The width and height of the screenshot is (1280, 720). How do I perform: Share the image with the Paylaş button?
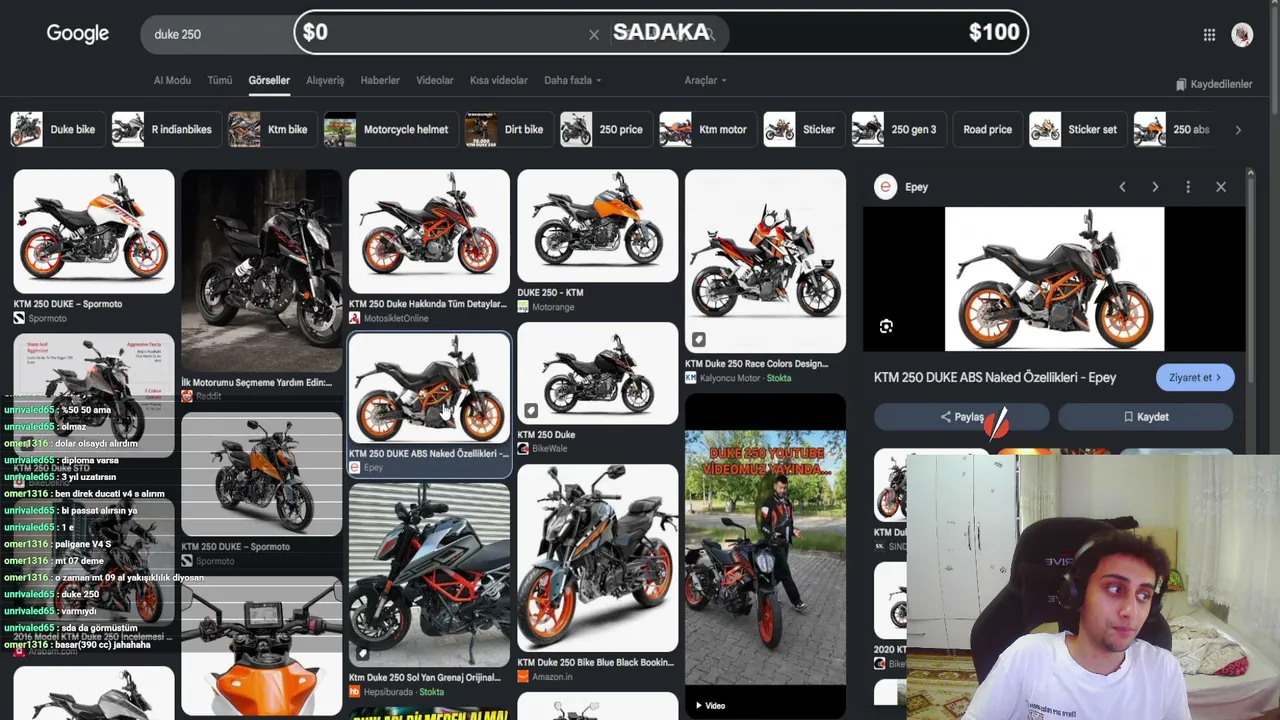(x=962, y=417)
